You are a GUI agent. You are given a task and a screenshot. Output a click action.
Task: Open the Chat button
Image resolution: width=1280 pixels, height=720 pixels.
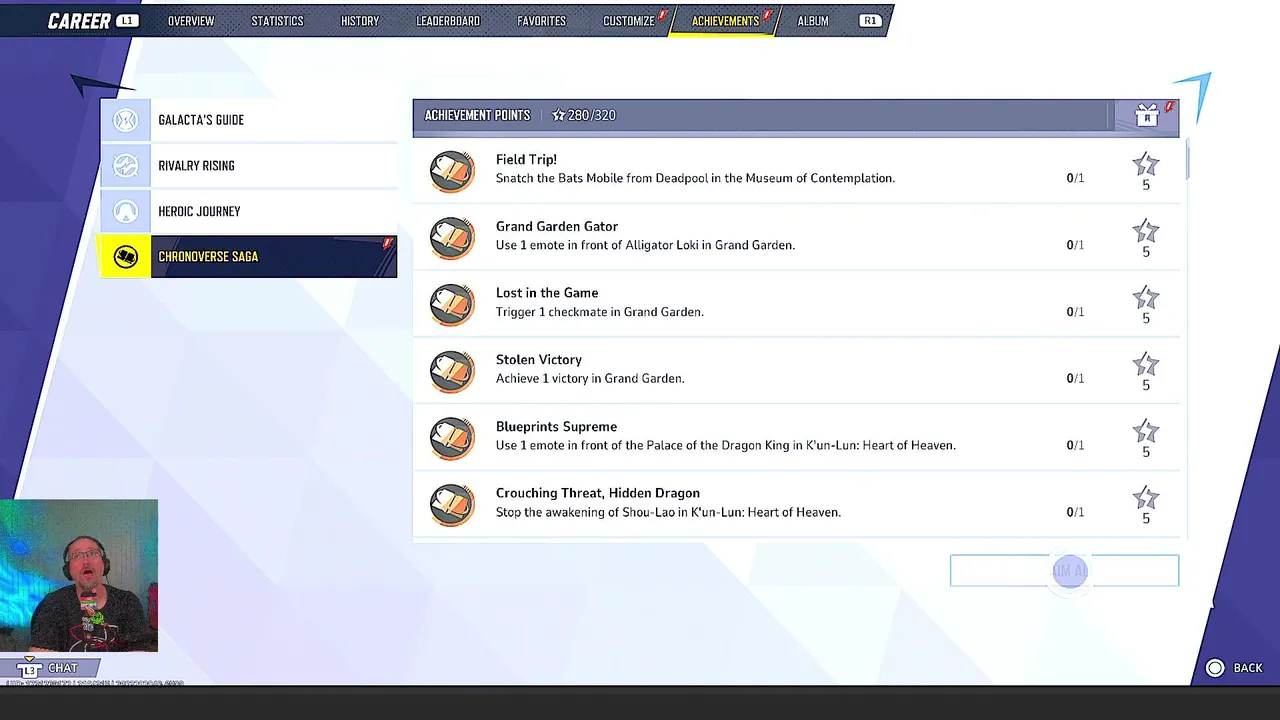pos(48,668)
